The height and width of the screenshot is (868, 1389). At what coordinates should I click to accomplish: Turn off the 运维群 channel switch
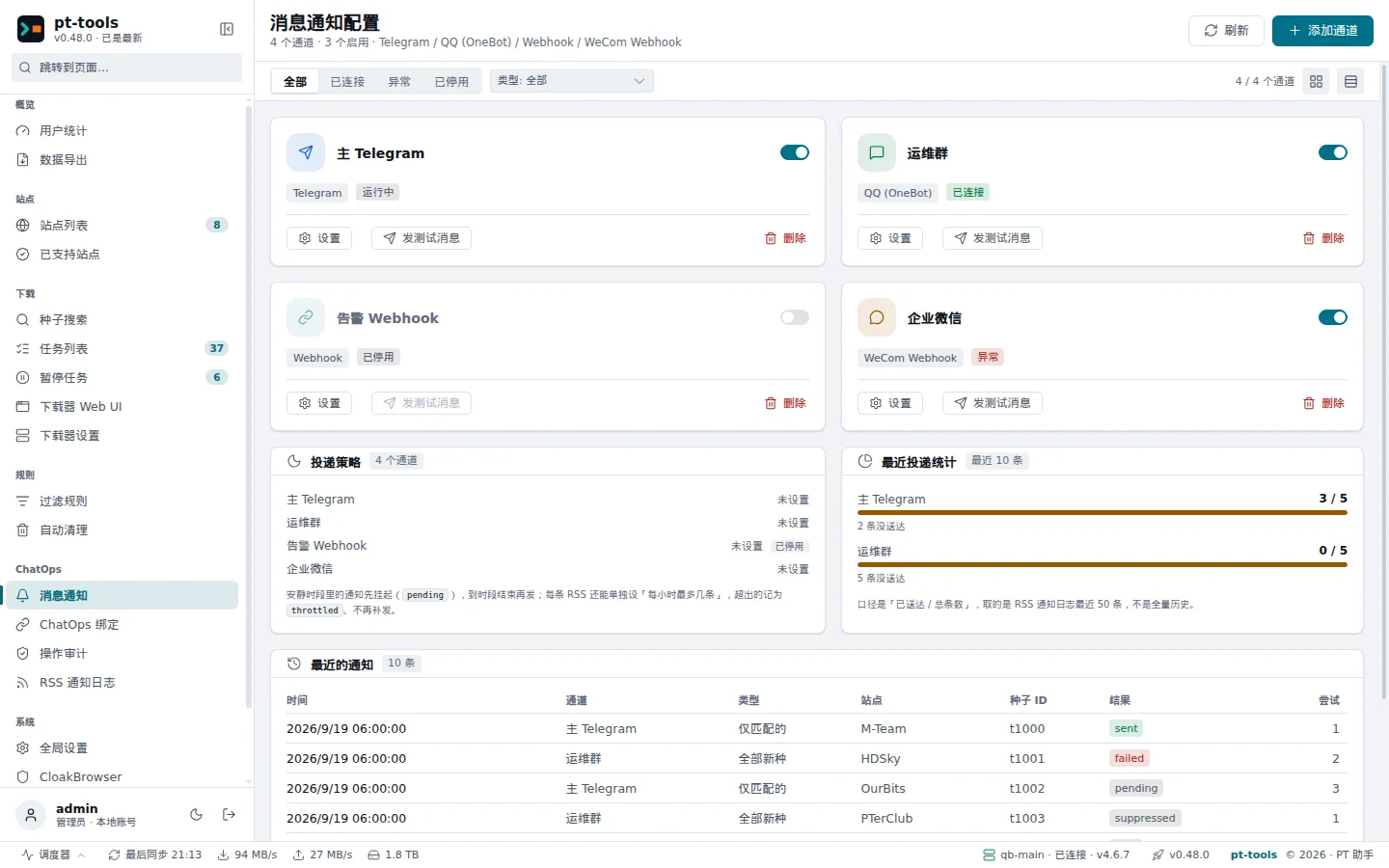click(x=1333, y=152)
